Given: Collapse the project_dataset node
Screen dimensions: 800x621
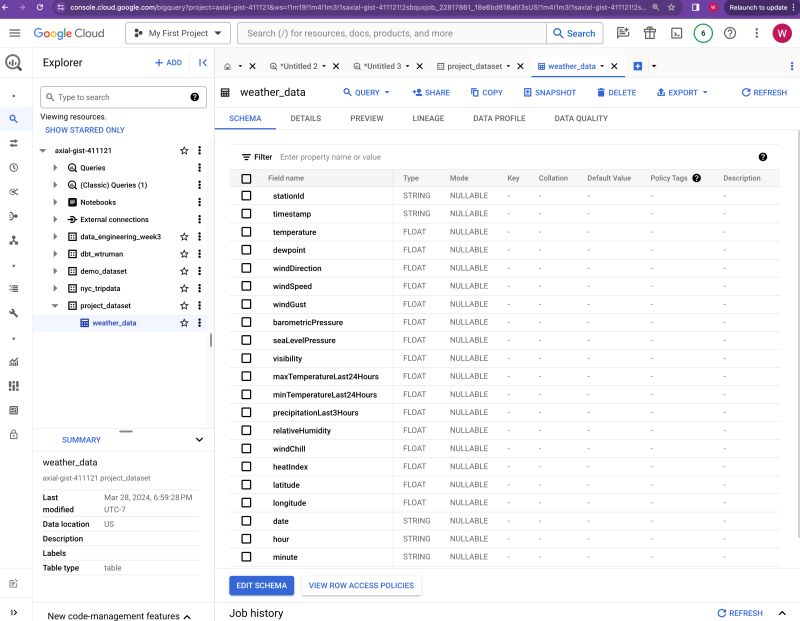Looking at the screenshot, I should point(55,306).
